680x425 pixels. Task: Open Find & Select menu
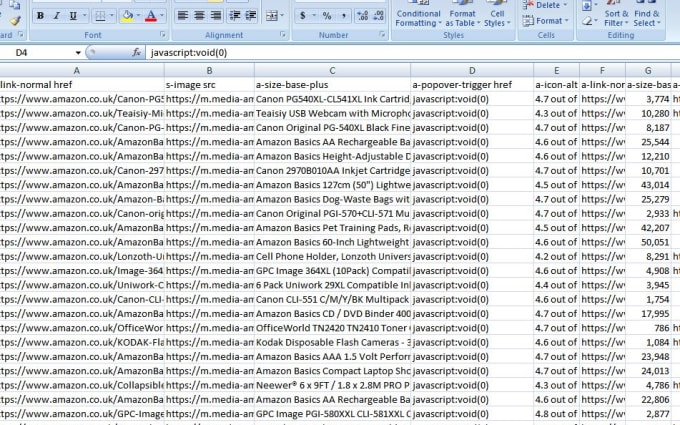click(647, 14)
